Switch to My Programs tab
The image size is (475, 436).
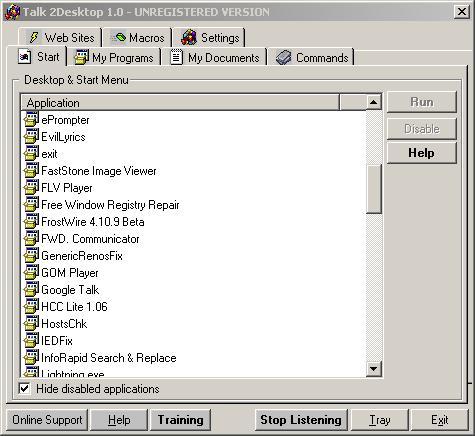[114, 58]
